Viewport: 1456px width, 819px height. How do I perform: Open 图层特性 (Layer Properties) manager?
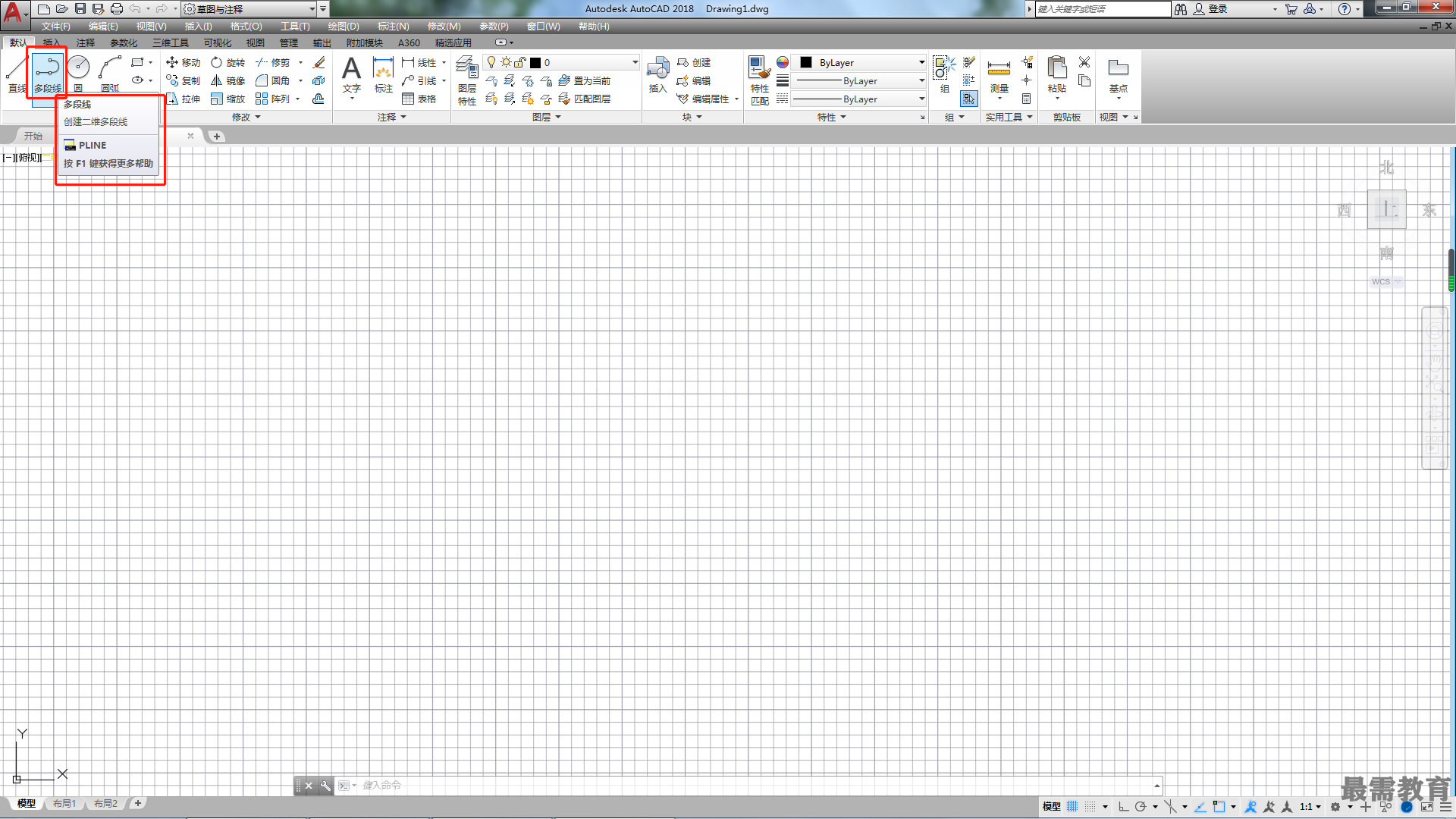click(x=467, y=80)
